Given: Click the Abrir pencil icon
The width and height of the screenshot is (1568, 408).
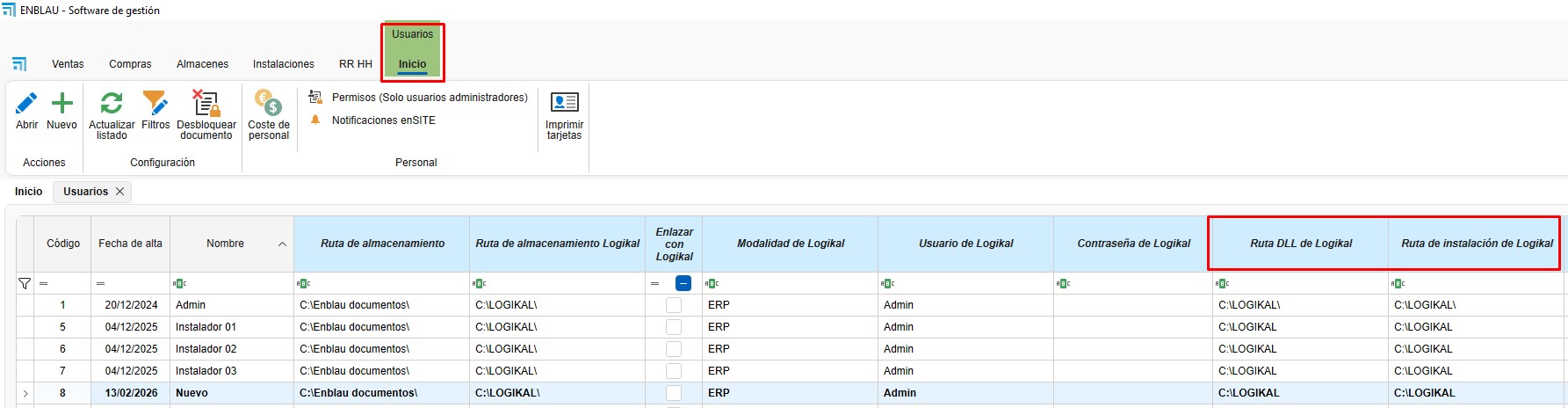Looking at the screenshot, I should coord(26,105).
